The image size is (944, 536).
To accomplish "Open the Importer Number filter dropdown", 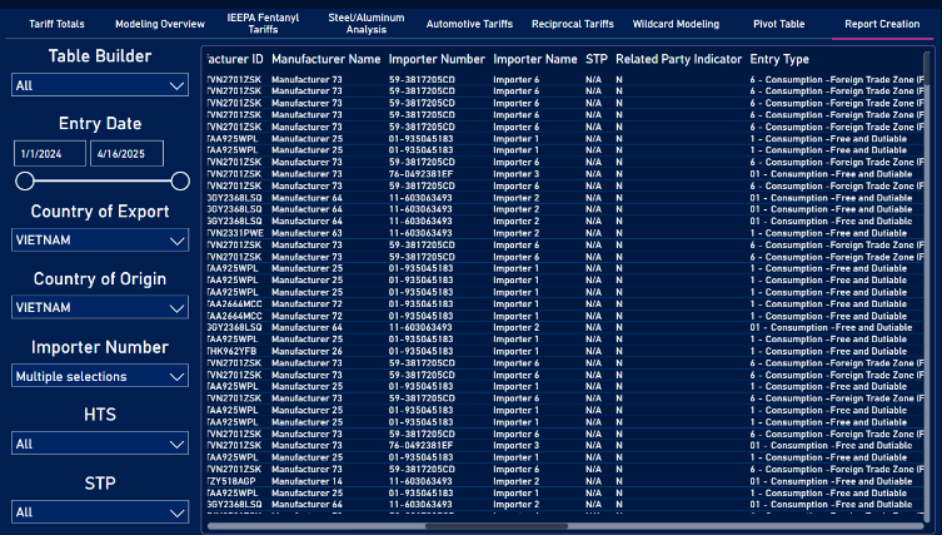I will [x=100, y=377].
